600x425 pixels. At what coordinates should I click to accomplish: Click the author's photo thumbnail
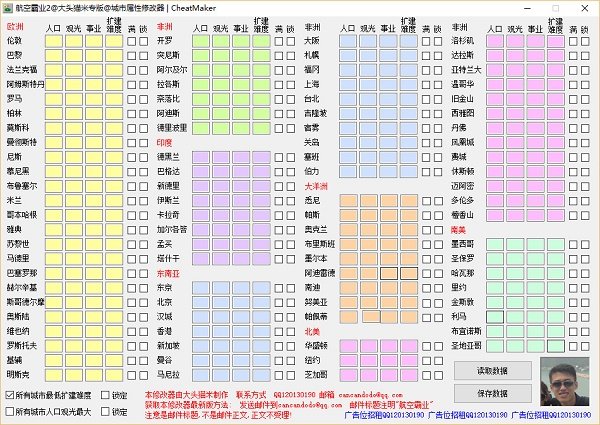click(564, 381)
